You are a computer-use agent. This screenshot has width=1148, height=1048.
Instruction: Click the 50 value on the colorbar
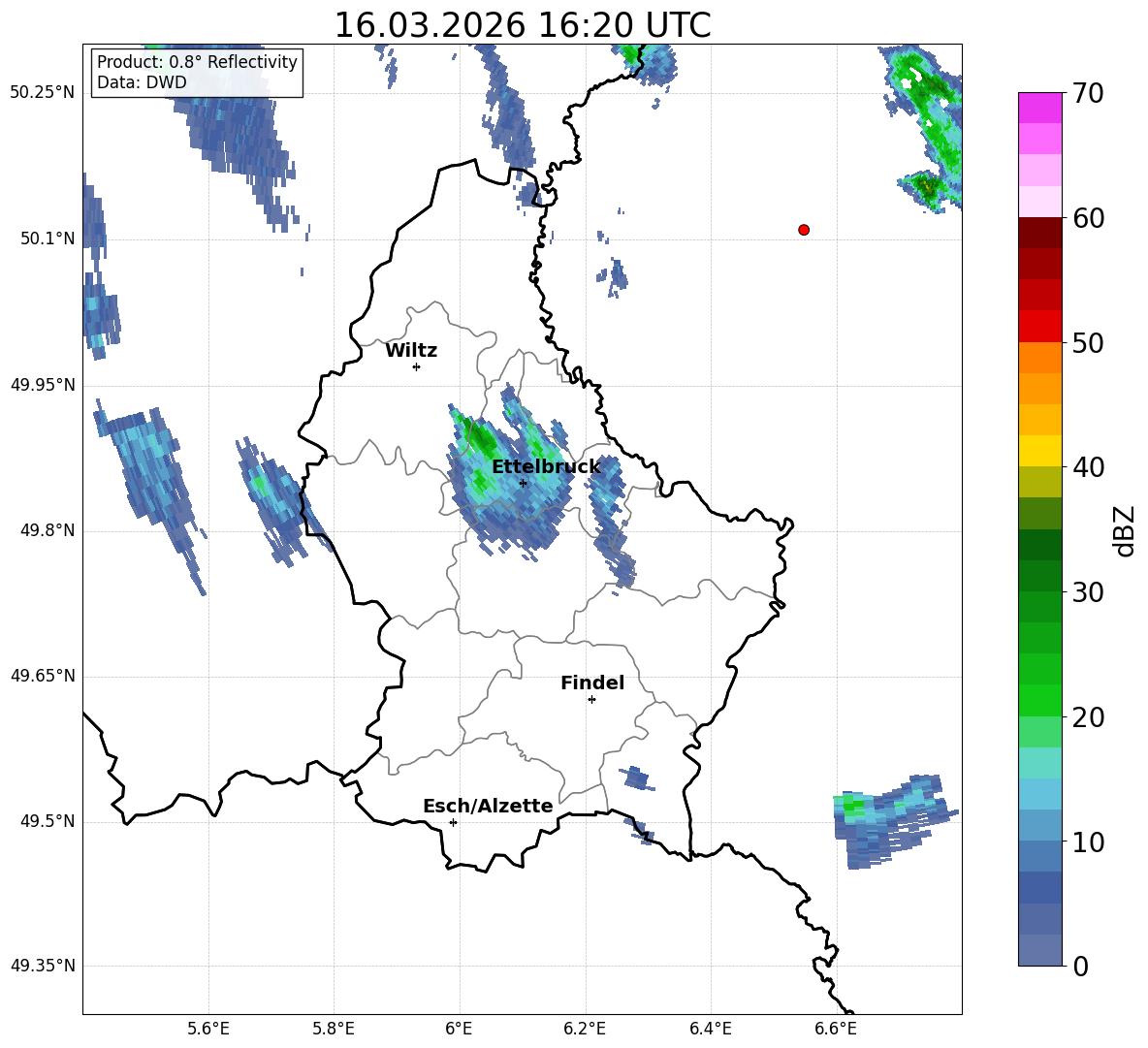pos(1087,343)
